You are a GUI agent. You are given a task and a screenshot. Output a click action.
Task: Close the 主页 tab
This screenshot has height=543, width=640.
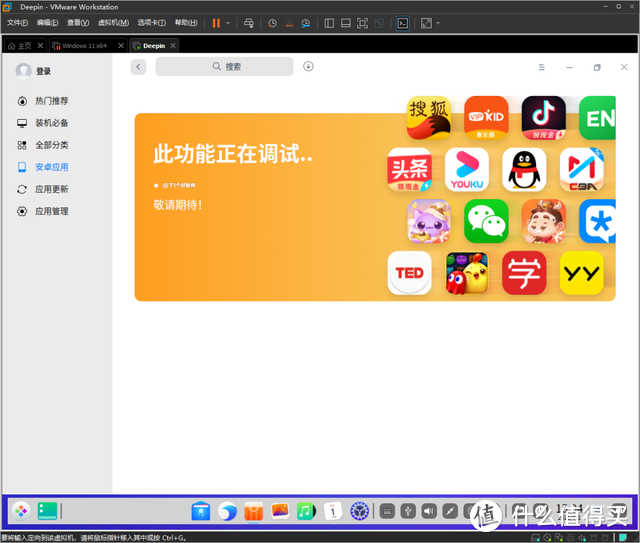(40, 46)
